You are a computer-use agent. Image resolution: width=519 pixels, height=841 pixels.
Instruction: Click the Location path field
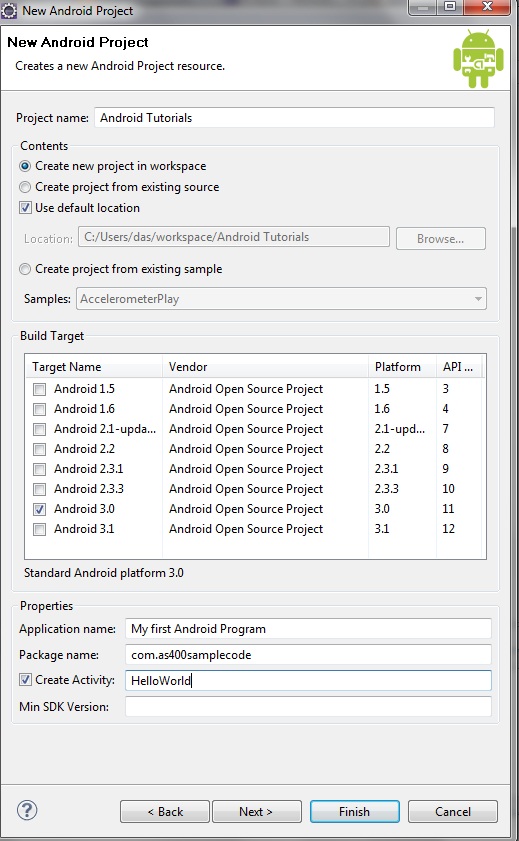[x=234, y=237]
